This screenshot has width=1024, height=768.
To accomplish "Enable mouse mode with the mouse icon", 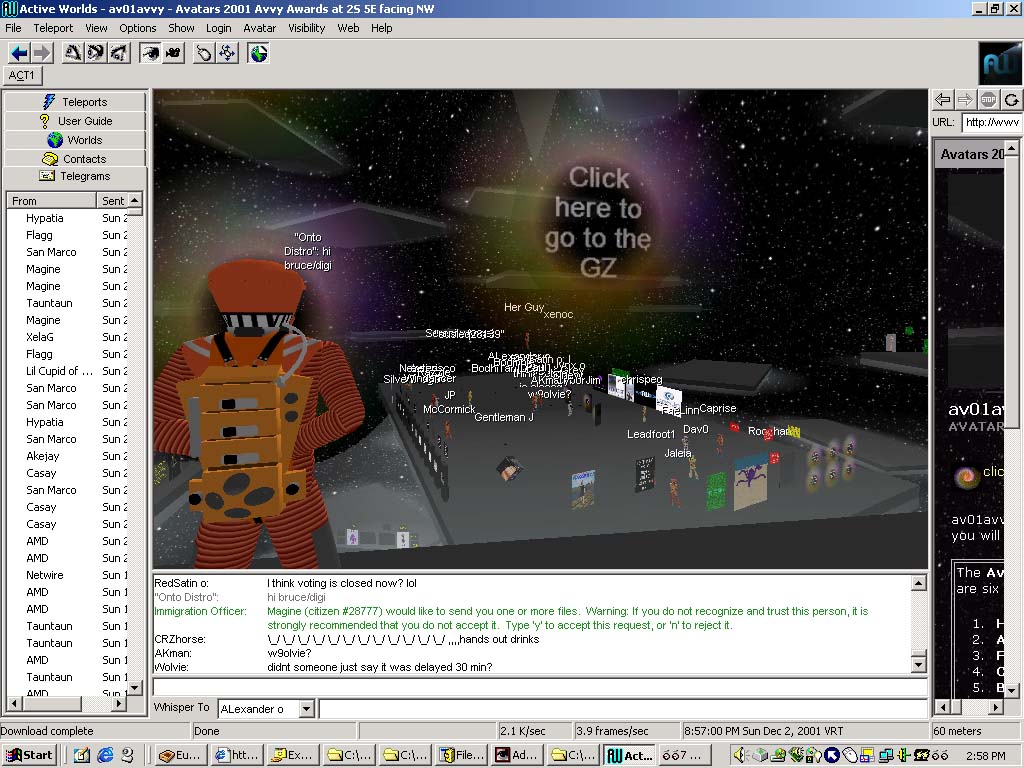I will [204, 53].
